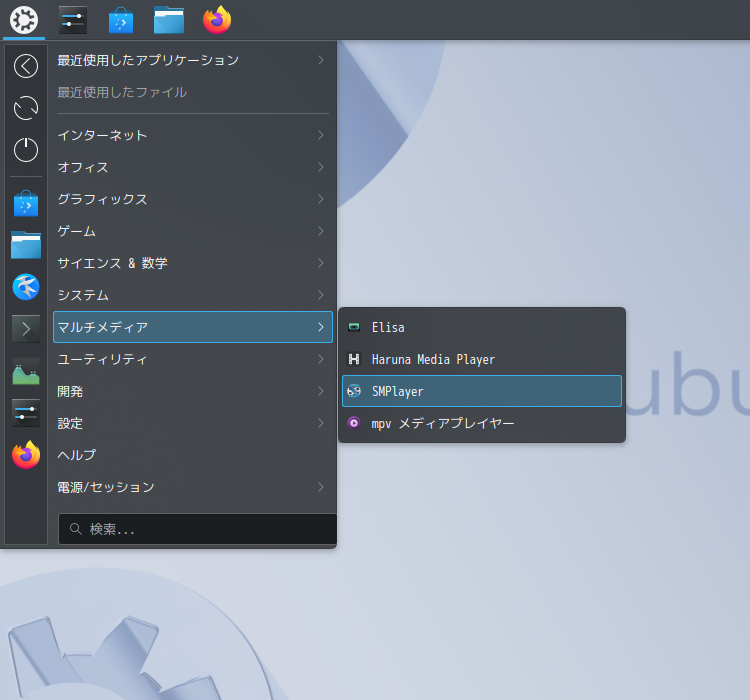Expand the サイエンス & 数学 category arrow

click(321, 263)
